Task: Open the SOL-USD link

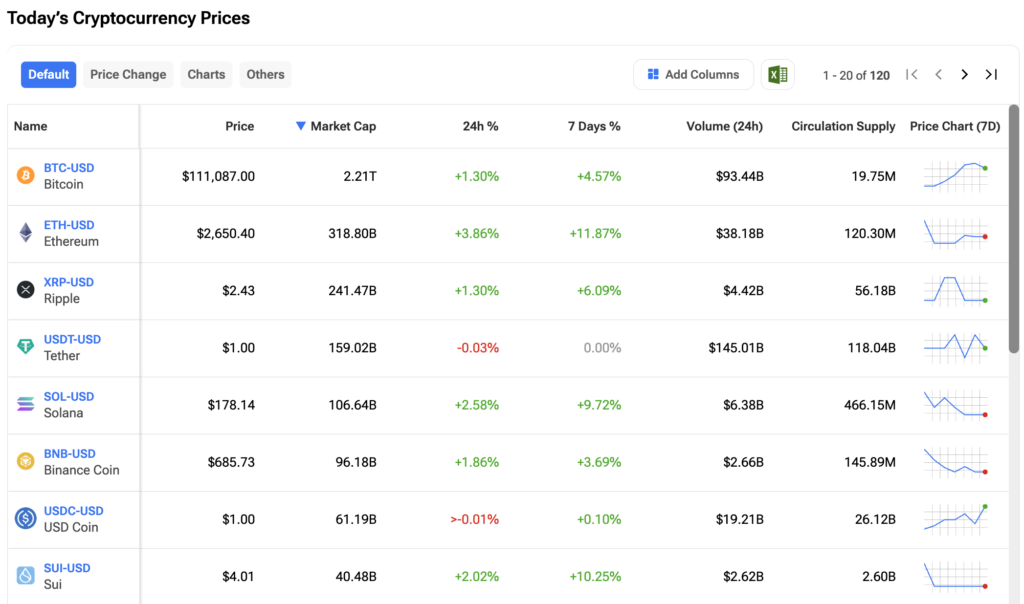Action: coord(69,396)
